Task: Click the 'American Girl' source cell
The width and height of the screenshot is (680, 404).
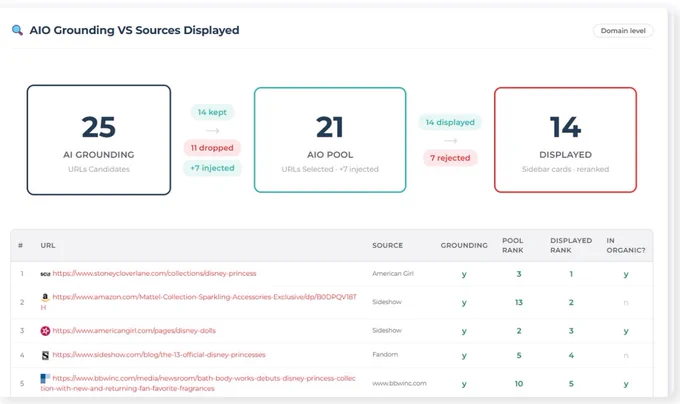Action: coord(393,274)
